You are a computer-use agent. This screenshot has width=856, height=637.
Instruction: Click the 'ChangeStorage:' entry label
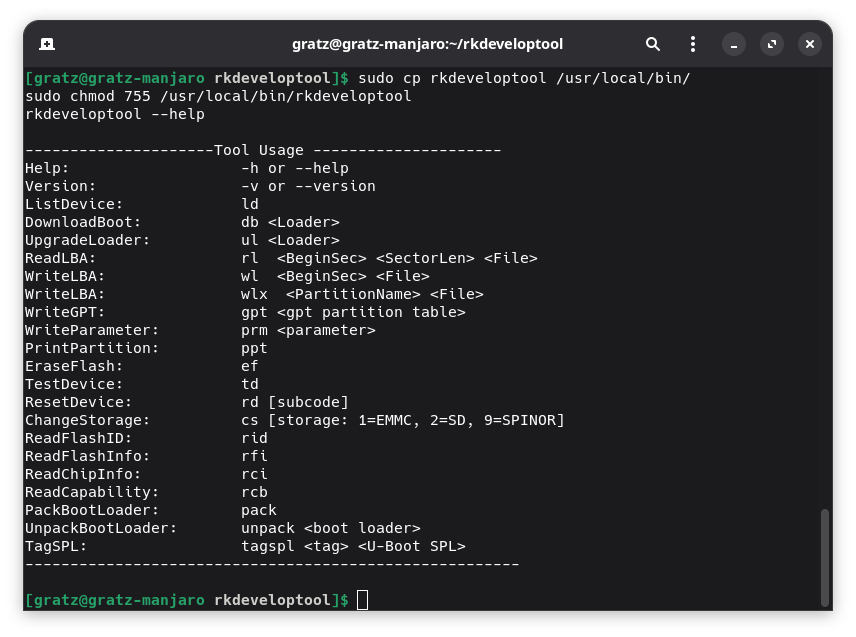pos(87,420)
